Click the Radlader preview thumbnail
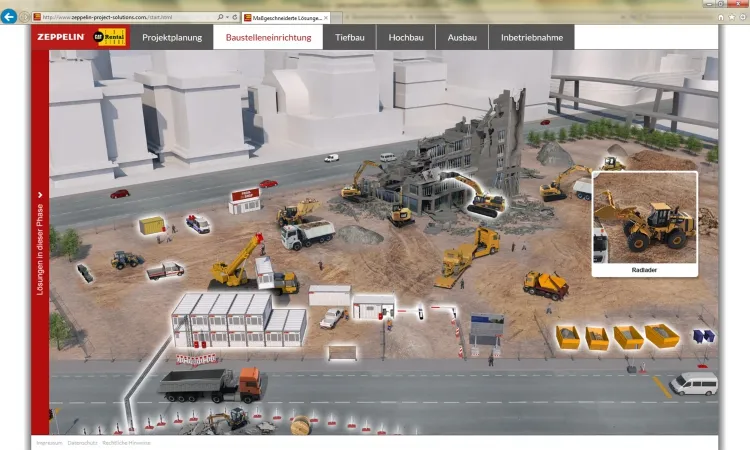This screenshot has height=450, width=750. click(644, 223)
